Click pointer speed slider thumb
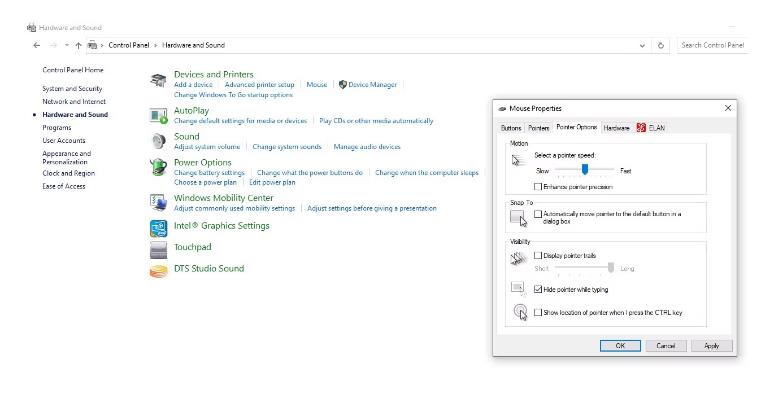 pos(585,170)
